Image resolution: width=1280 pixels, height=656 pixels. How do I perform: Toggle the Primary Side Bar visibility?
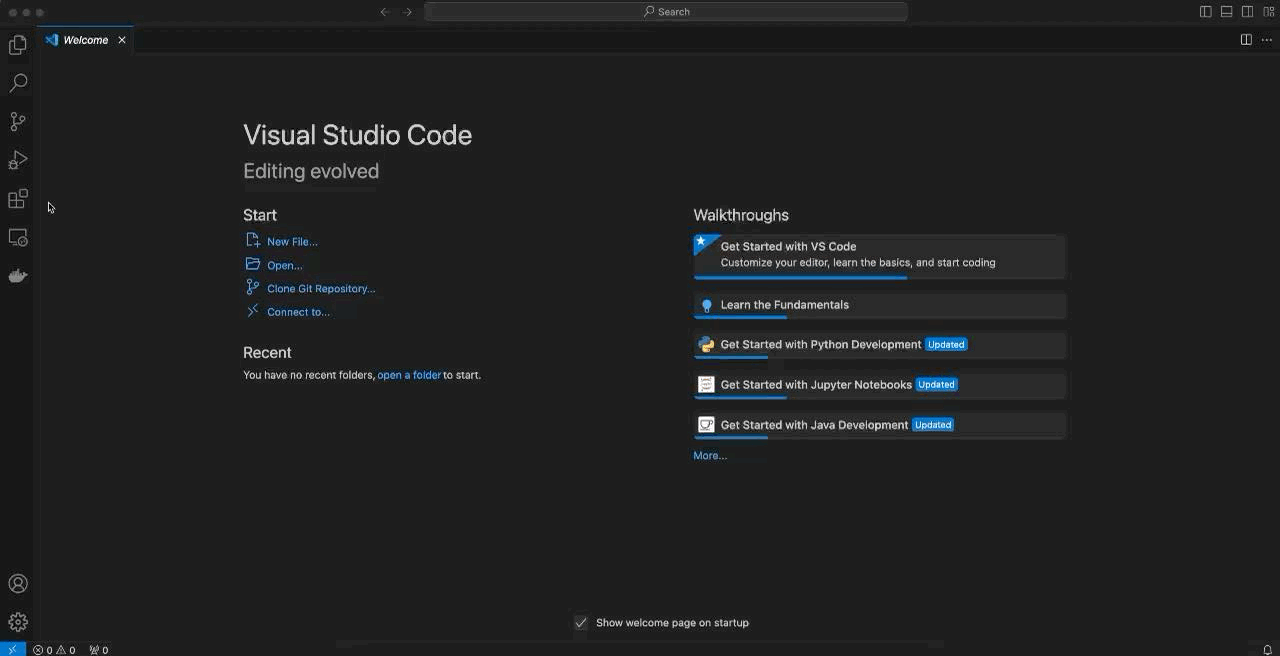(x=1205, y=11)
